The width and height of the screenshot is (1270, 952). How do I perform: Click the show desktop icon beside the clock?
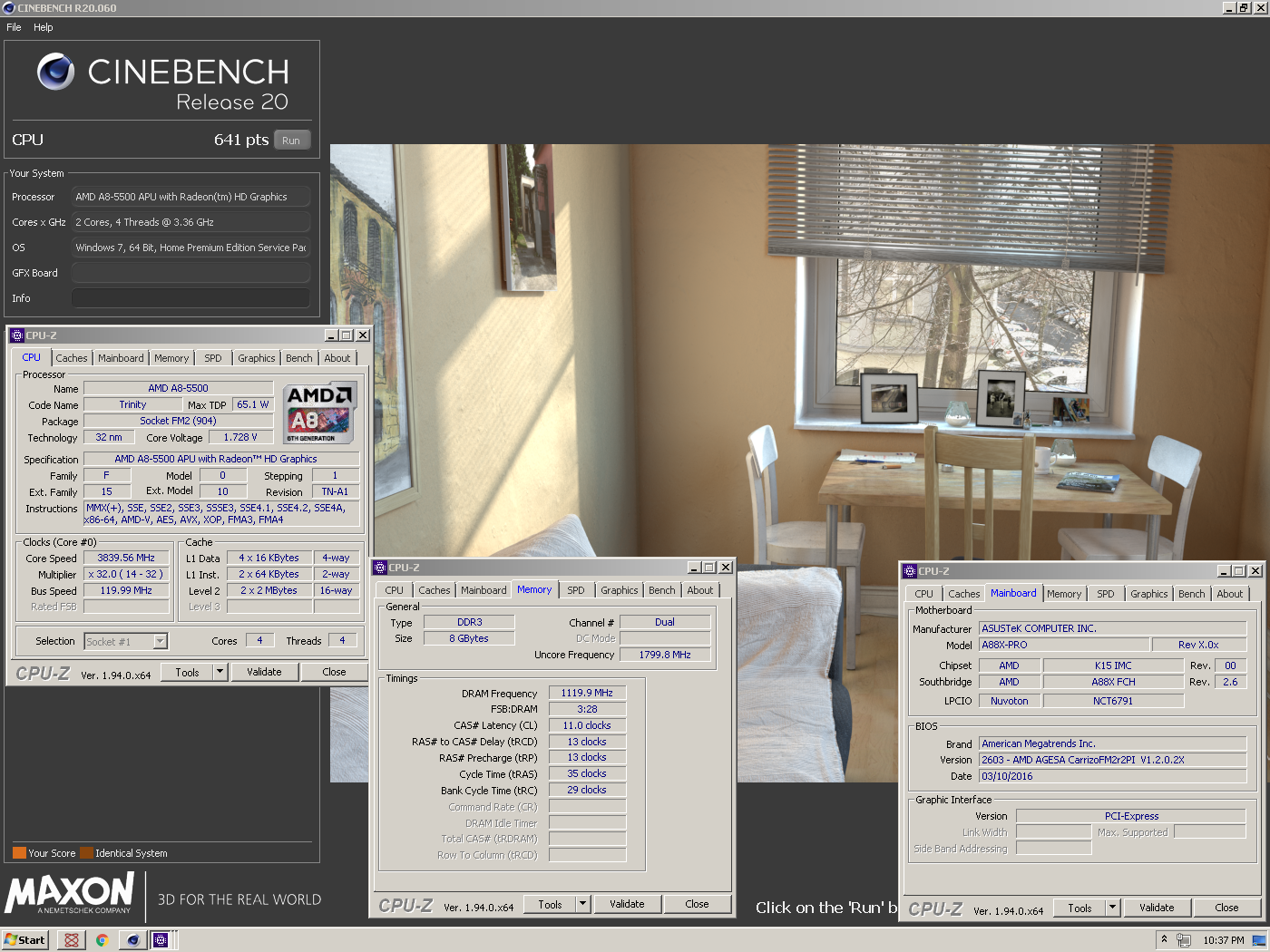[x=1259, y=940]
